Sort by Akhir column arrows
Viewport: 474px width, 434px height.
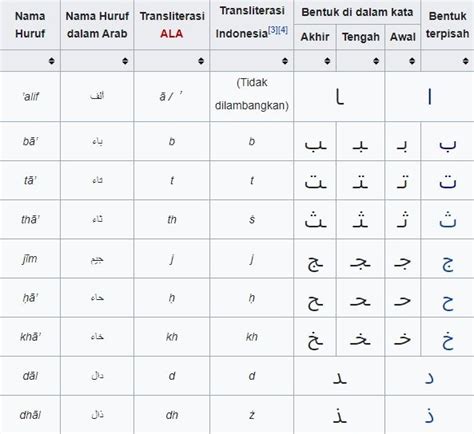(x=327, y=61)
